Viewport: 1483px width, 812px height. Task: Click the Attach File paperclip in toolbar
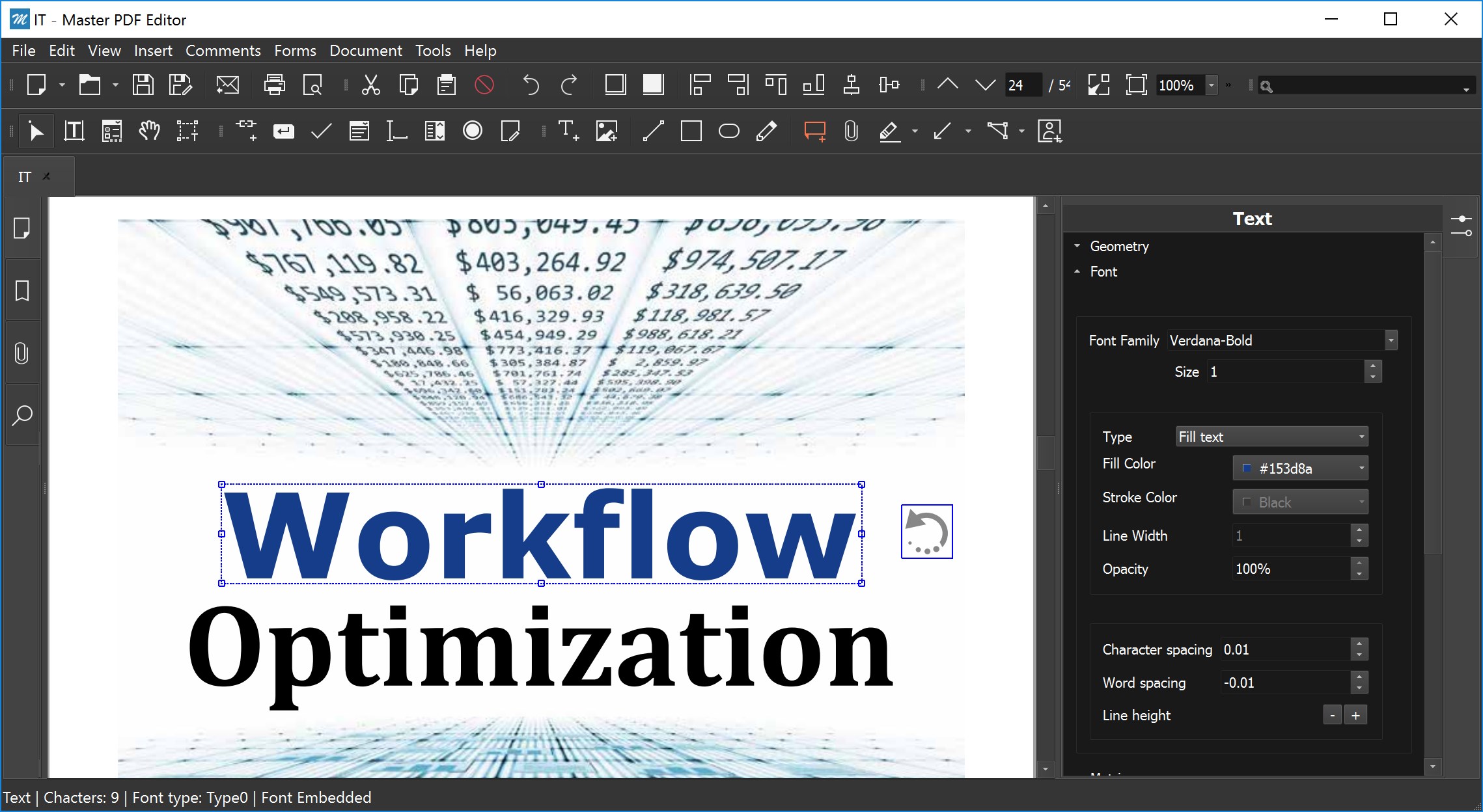coord(851,131)
